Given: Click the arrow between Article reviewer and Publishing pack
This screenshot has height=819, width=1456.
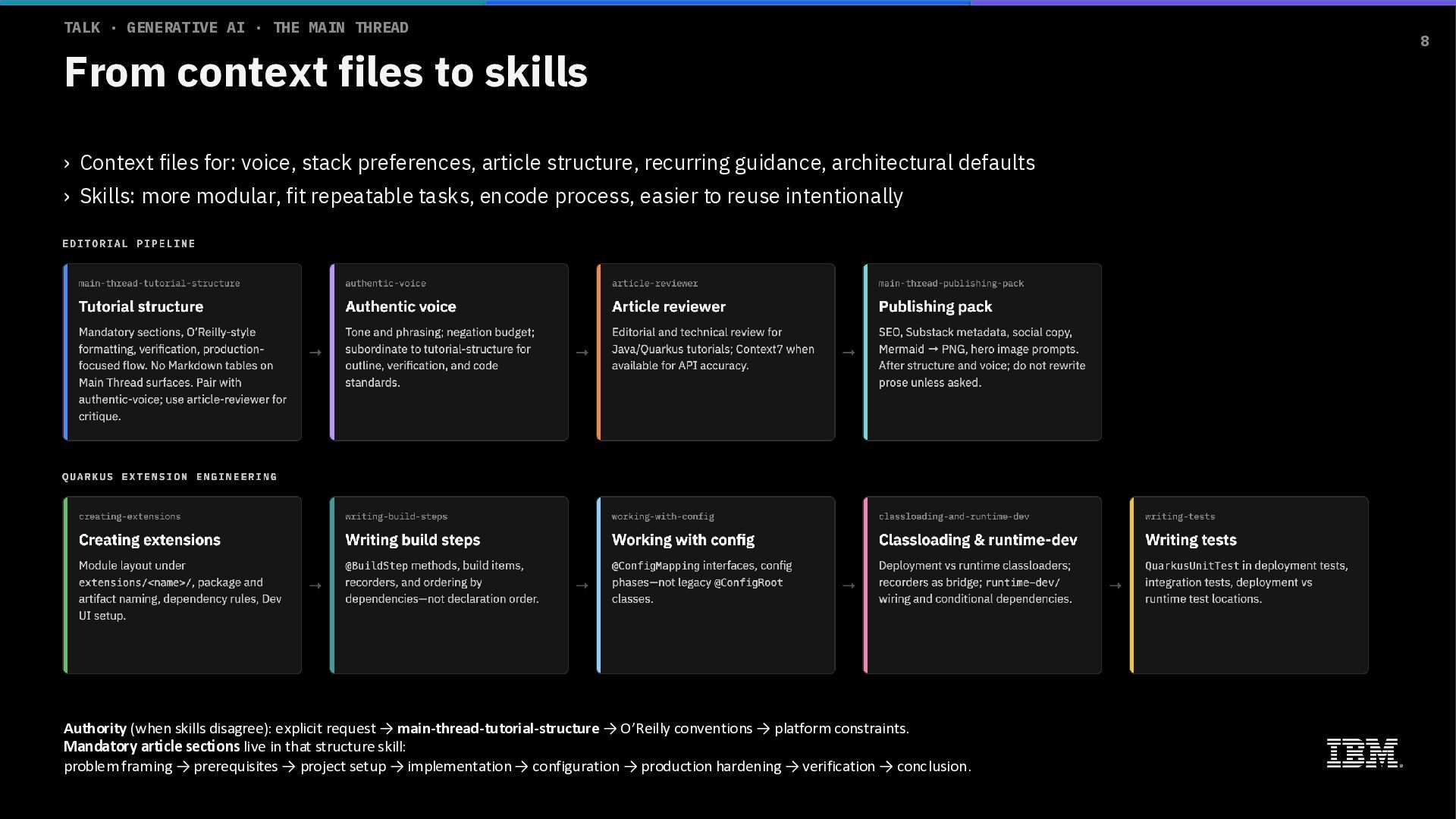Looking at the screenshot, I should click(x=849, y=353).
